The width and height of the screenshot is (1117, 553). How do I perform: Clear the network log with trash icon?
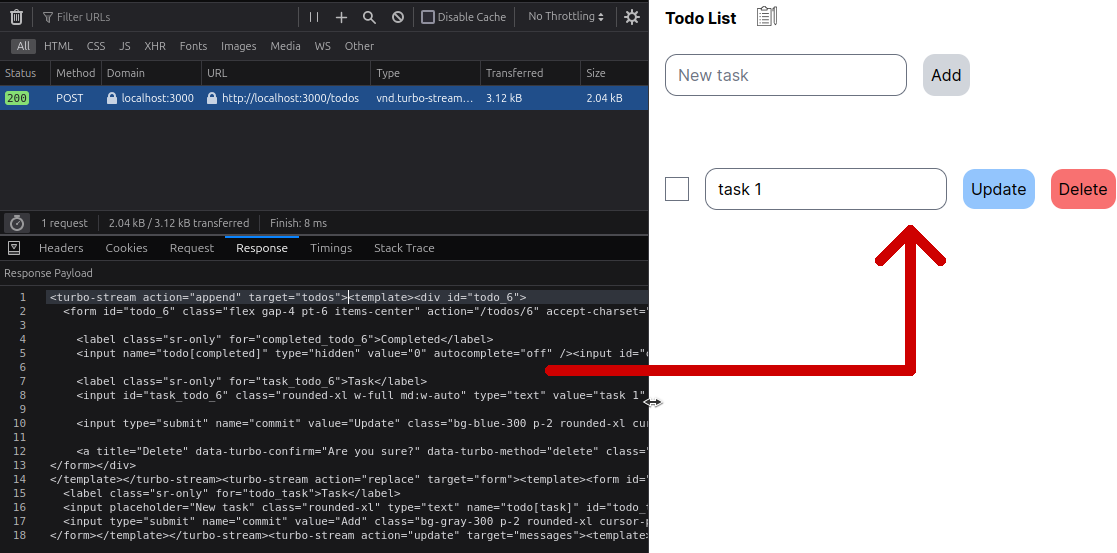tap(16, 17)
